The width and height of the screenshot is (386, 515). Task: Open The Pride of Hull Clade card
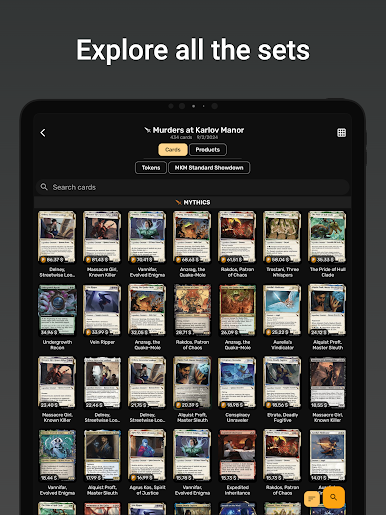click(327, 237)
